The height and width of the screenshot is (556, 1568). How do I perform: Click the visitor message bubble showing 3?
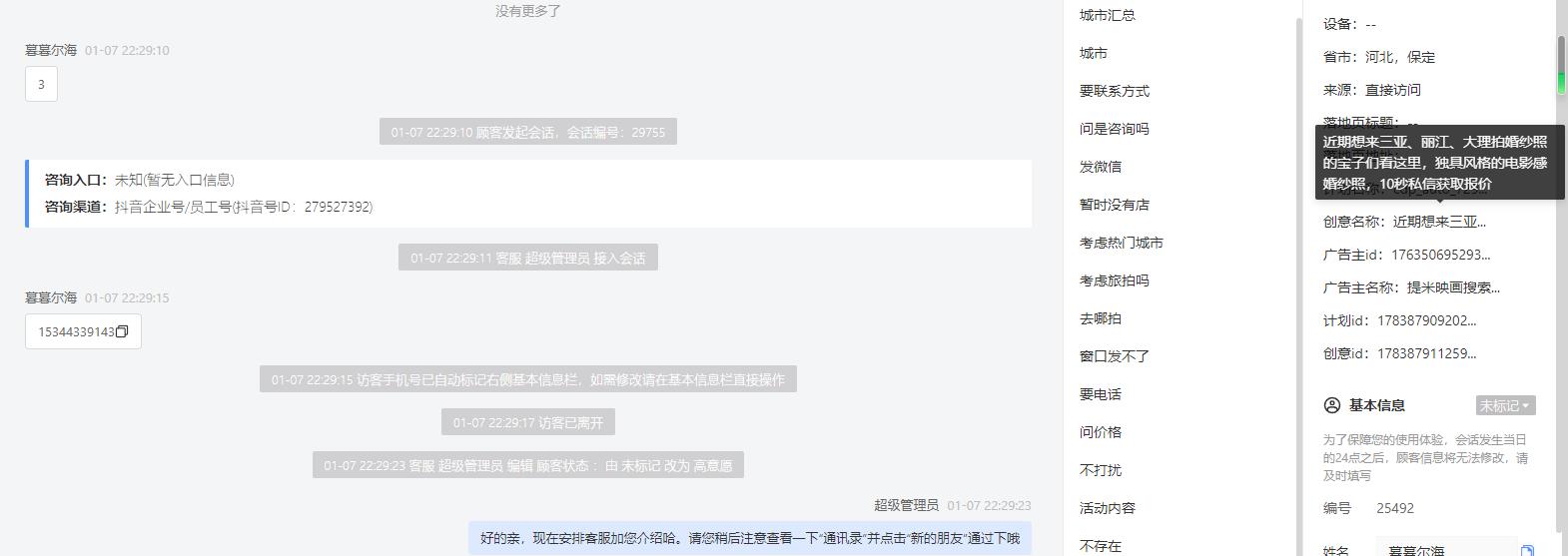41,85
